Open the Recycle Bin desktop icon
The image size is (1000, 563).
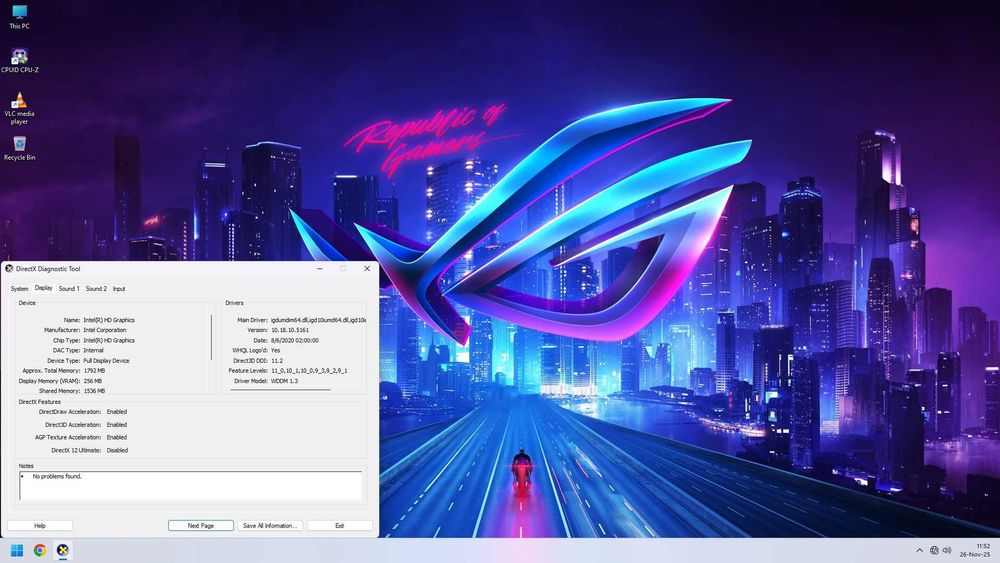click(19, 148)
